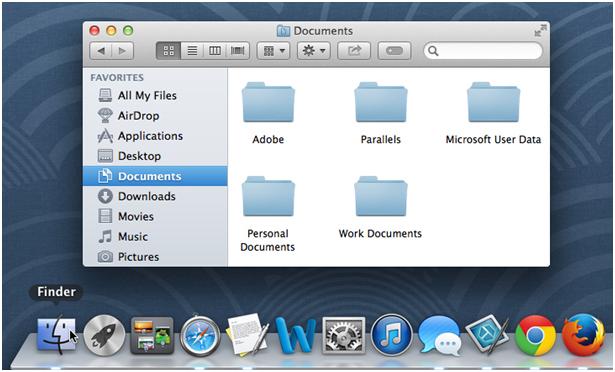Click the Finder search field
Screen dimensions: 615x372
pos(483,51)
